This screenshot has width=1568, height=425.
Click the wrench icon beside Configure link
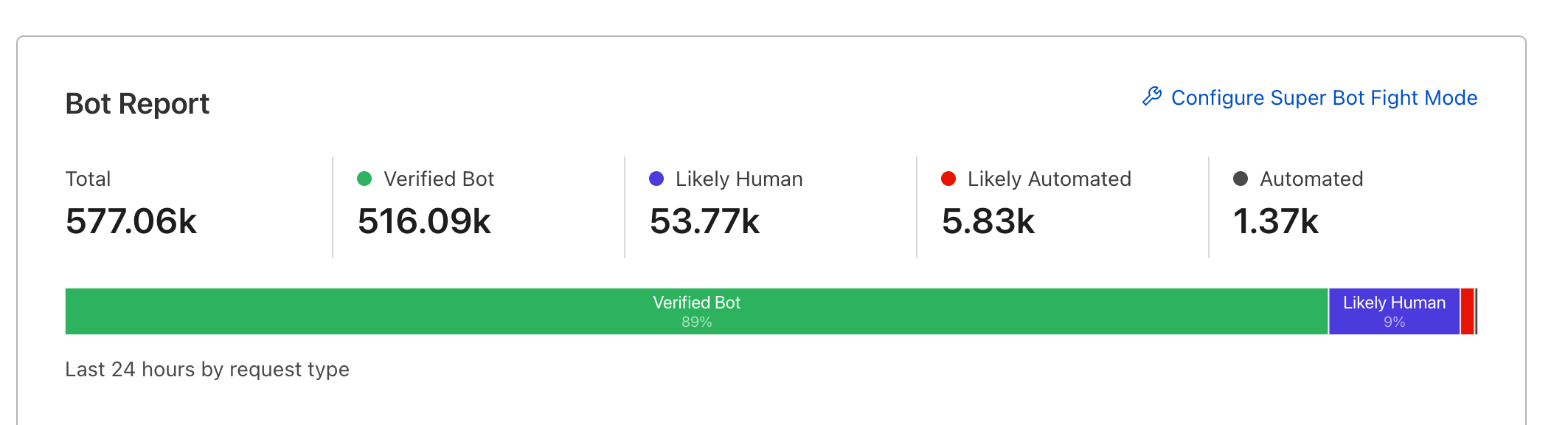coord(1151,97)
